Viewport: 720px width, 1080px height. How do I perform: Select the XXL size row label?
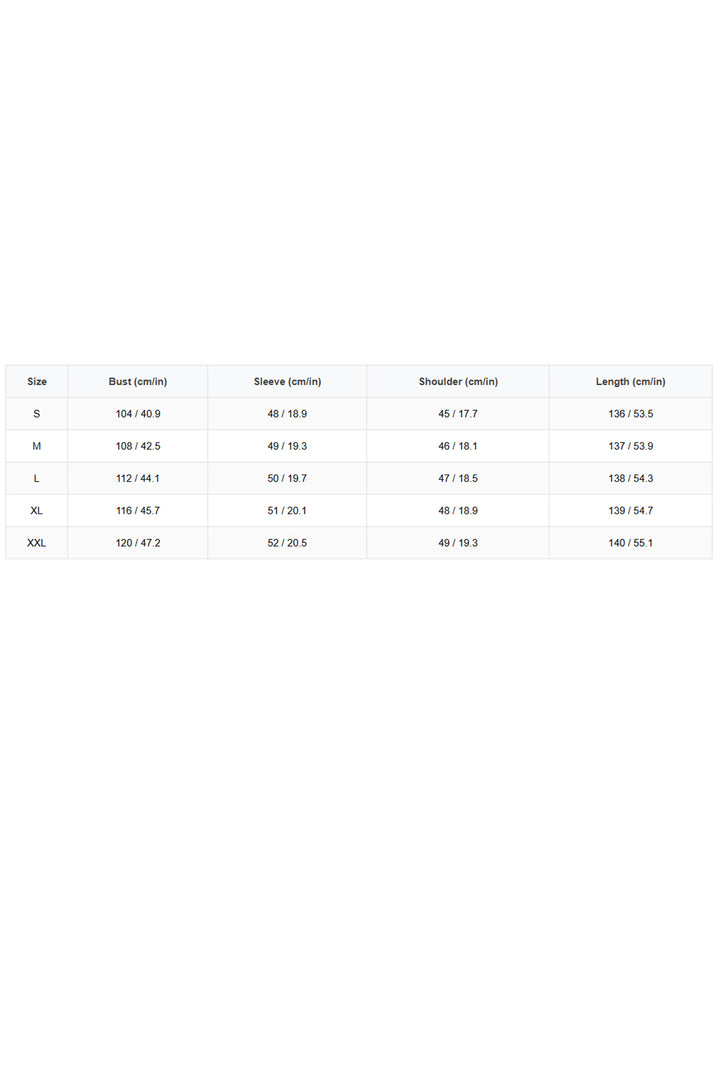pyautogui.click(x=37, y=543)
